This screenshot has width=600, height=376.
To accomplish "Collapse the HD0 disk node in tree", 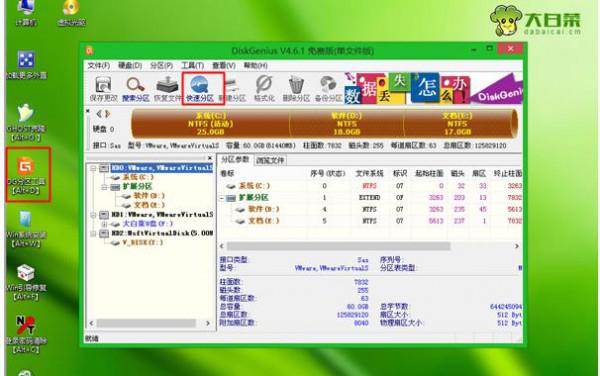I will (93, 168).
